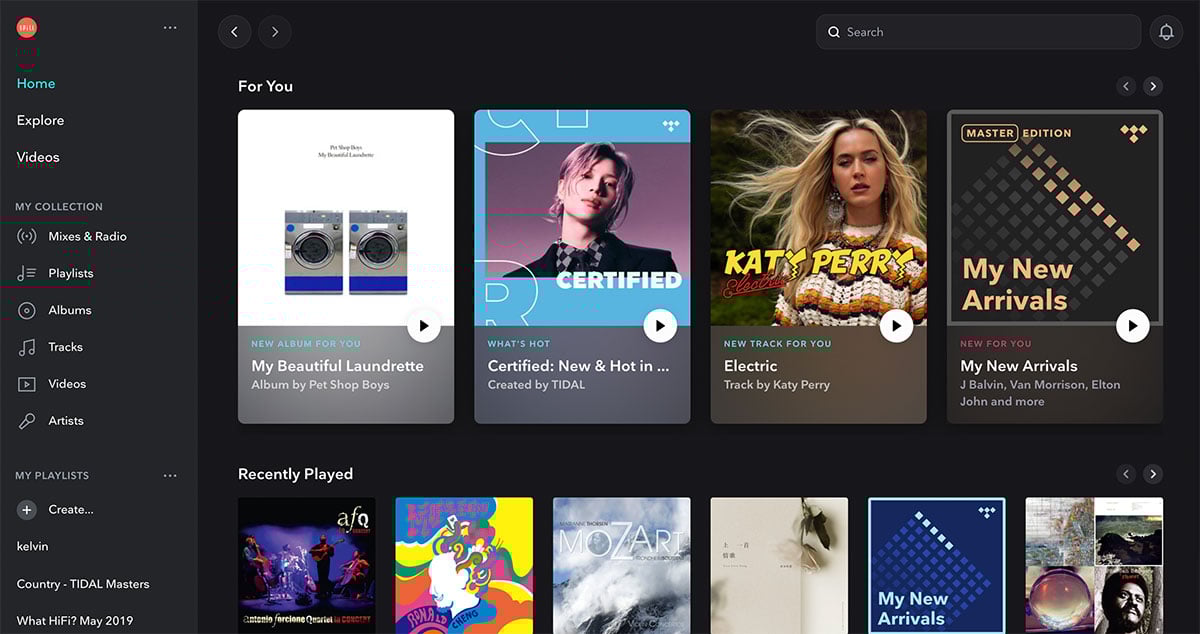
Task: Play My Beautiful Laundrette album
Action: tap(423, 326)
